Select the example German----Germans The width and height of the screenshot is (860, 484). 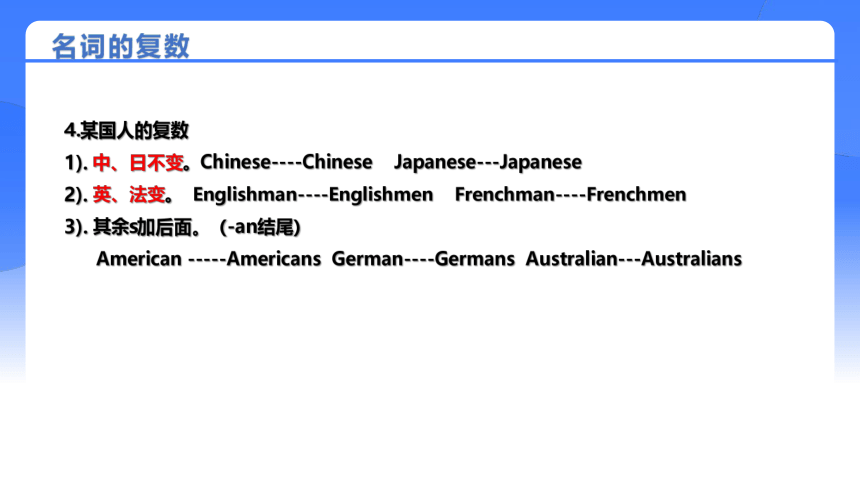click(x=423, y=258)
